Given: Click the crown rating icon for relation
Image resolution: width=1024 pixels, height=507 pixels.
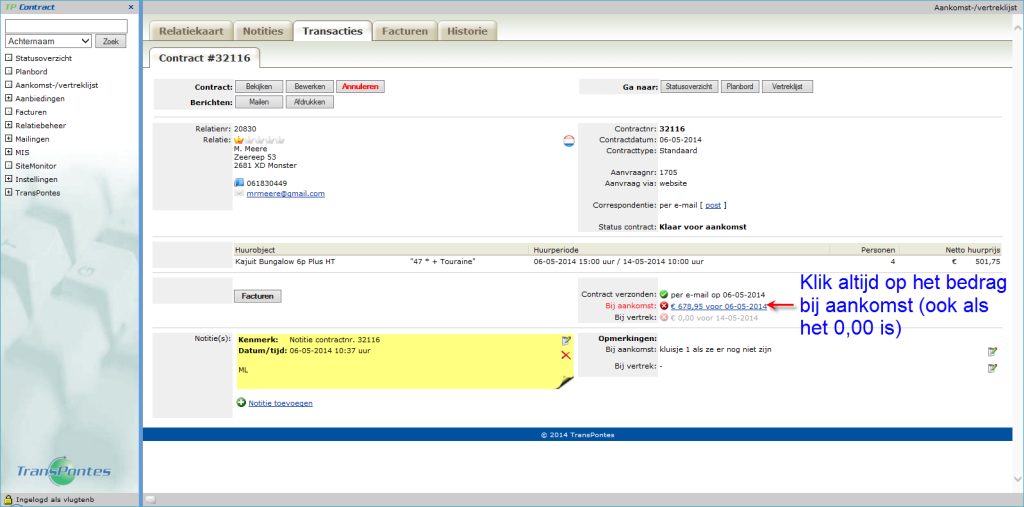Looking at the screenshot, I should 239,140.
